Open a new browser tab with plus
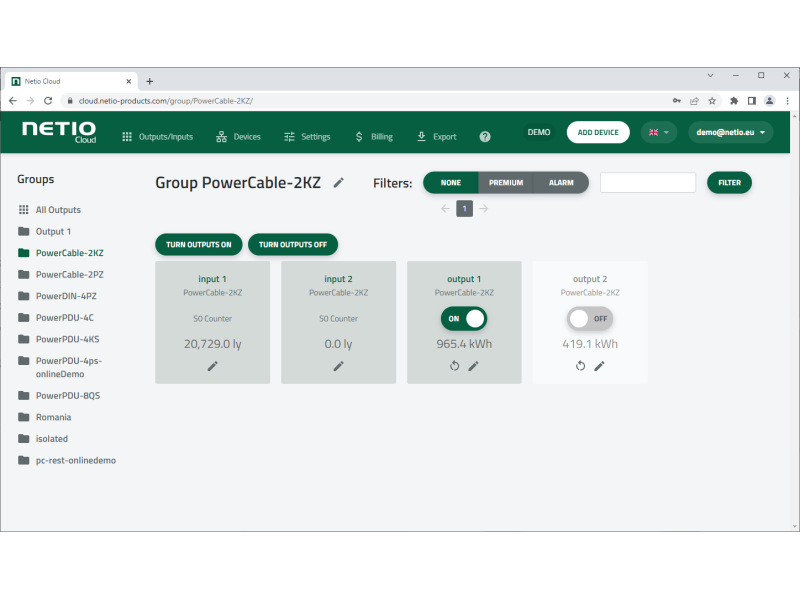This screenshot has height=600, width=800. point(149,81)
